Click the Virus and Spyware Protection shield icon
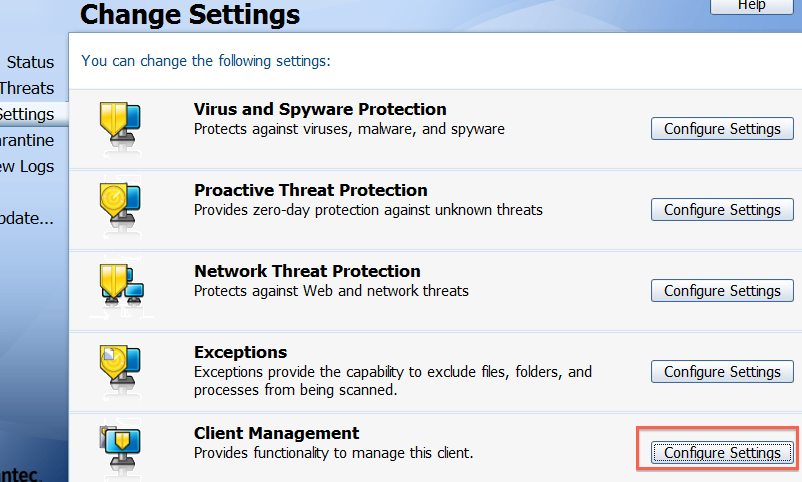The width and height of the screenshot is (802, 482). pyautogui.click(x=120, y=122)
